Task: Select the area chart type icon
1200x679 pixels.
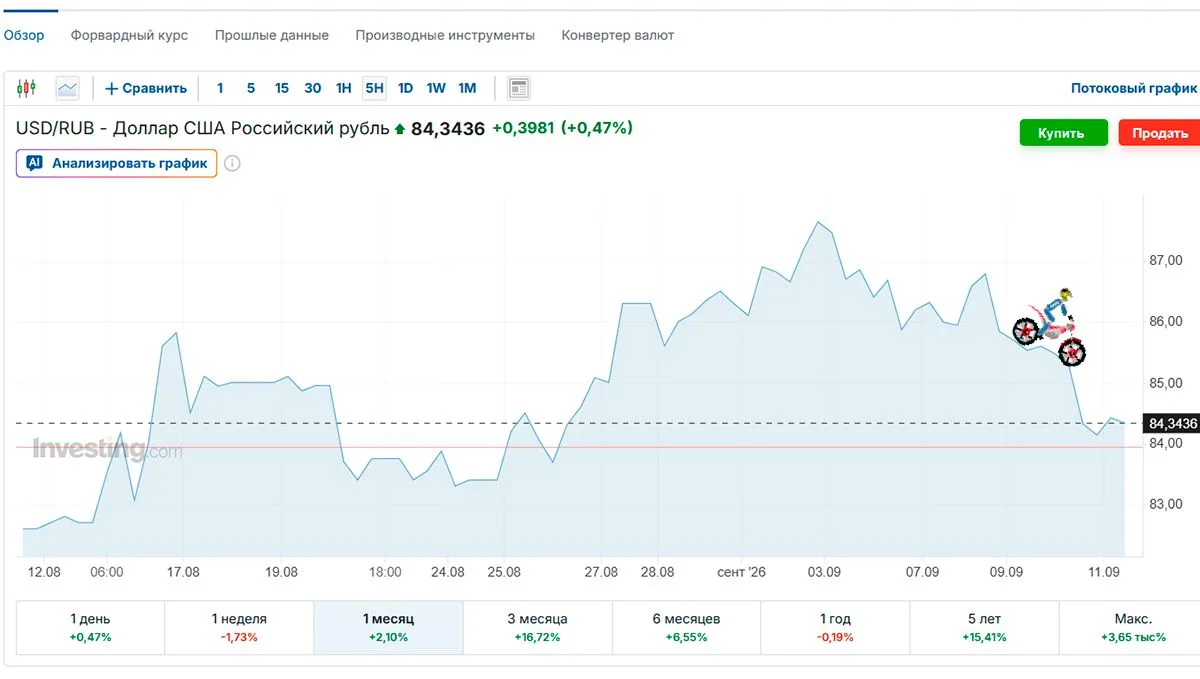Action: tap(68, 88)
